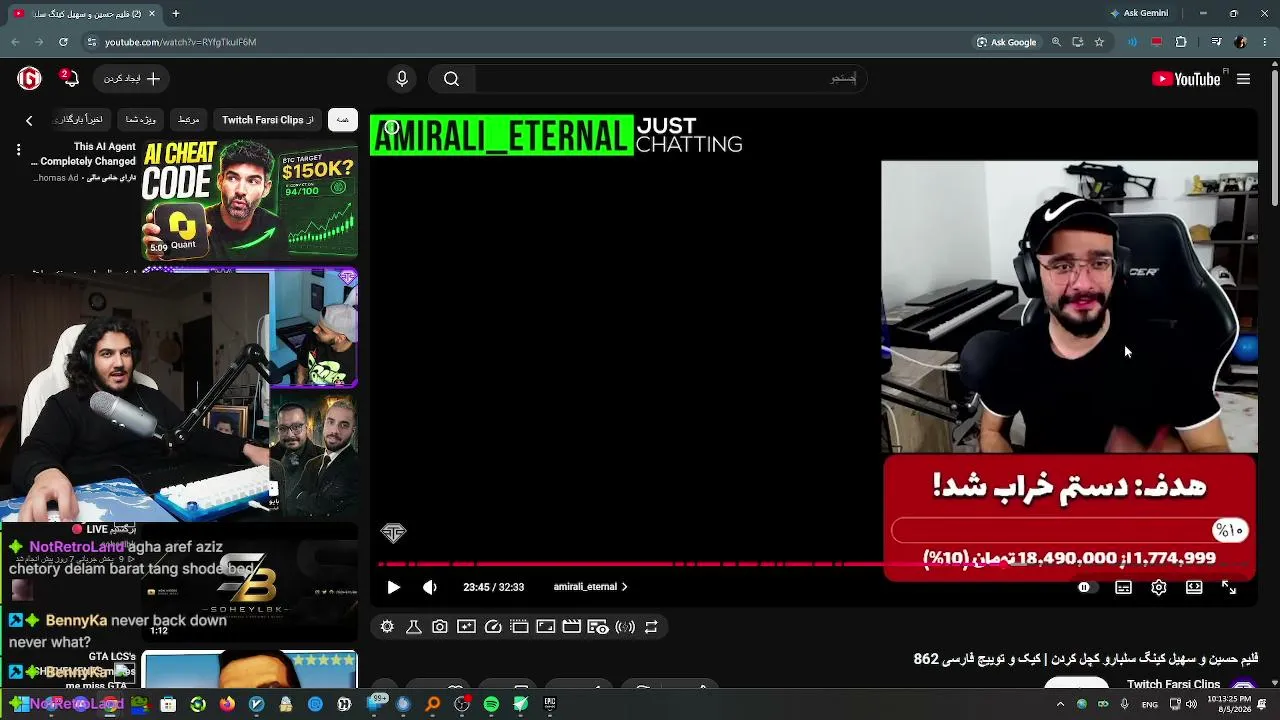Open the account avatar menu
The height and width of the screenshot is (720, 1280).
tap(29, 78)
